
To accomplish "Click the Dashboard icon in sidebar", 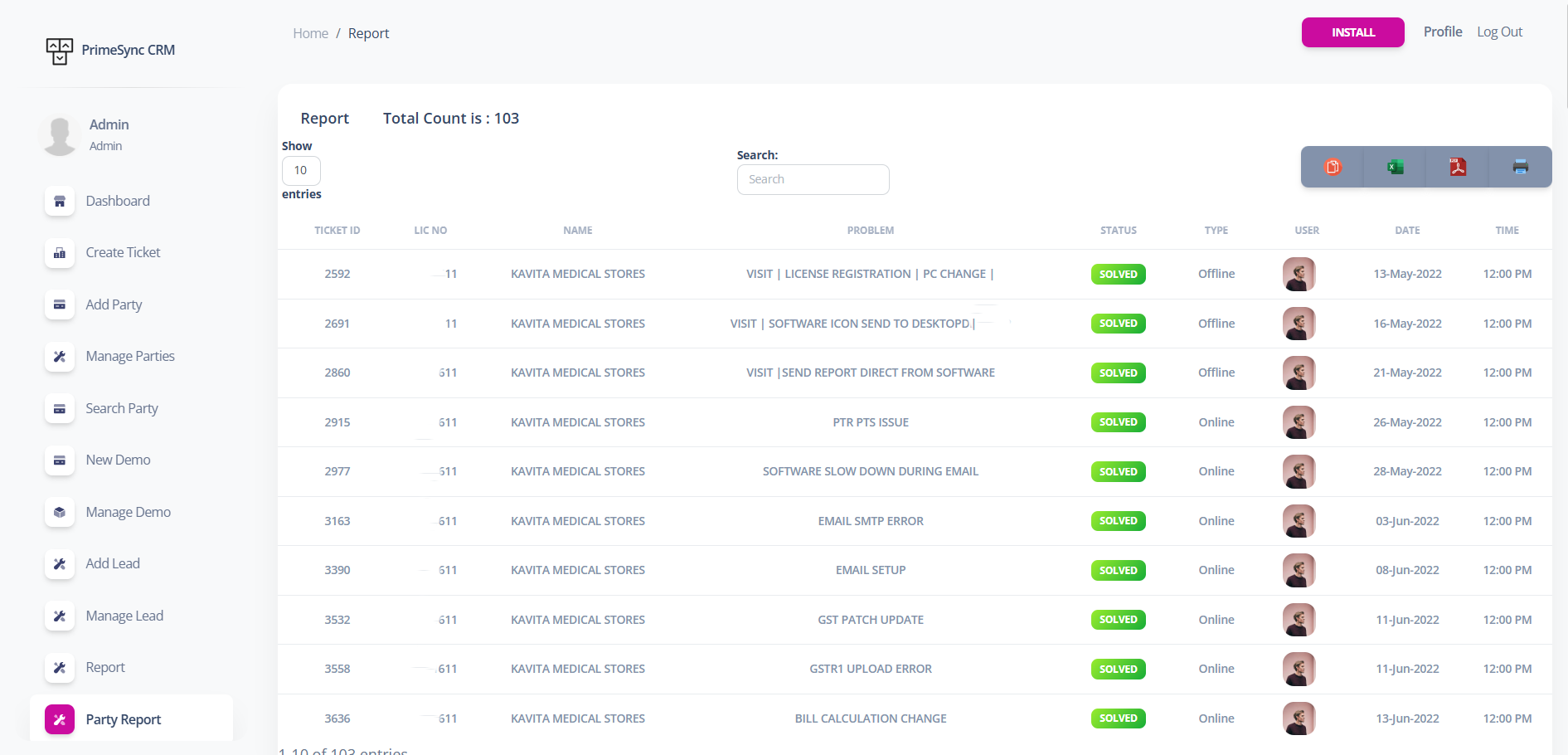I will [60, 202].
